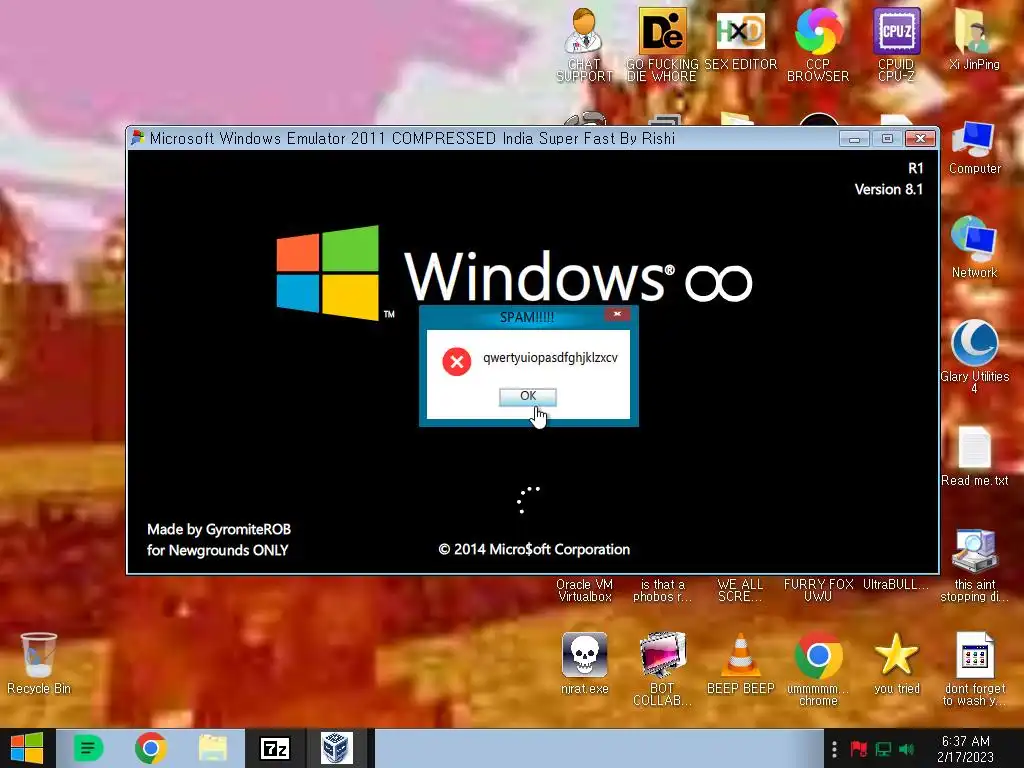Select the UltraBULL... label
Screen dimensions: 1024x768
pyautogui.click(x=895, y=584)
